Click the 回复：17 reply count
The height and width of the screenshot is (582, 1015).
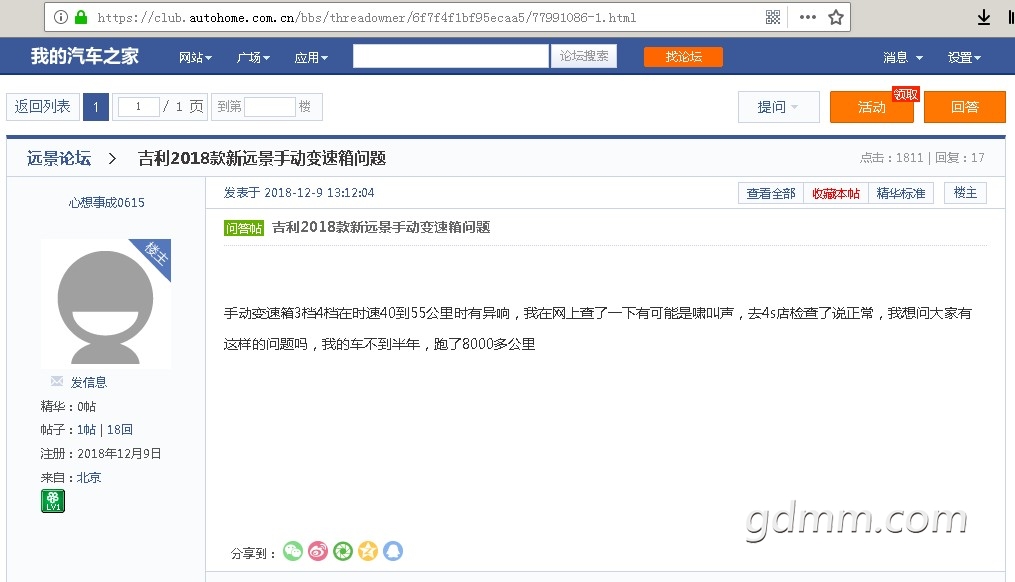tap(959, 157)
